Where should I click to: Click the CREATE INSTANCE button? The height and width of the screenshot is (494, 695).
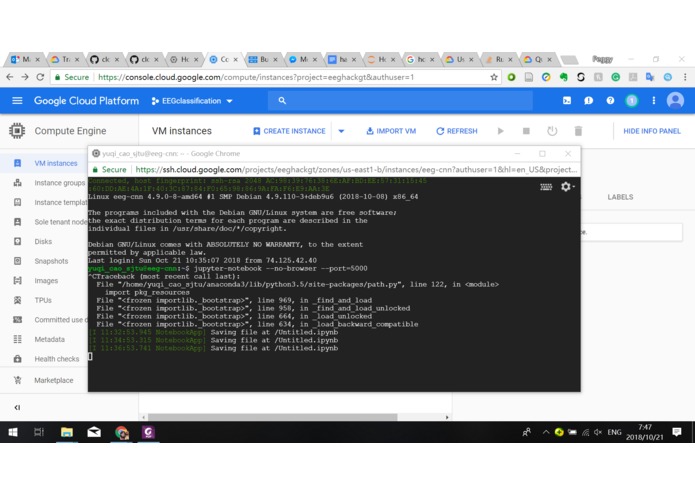point(289,131)
